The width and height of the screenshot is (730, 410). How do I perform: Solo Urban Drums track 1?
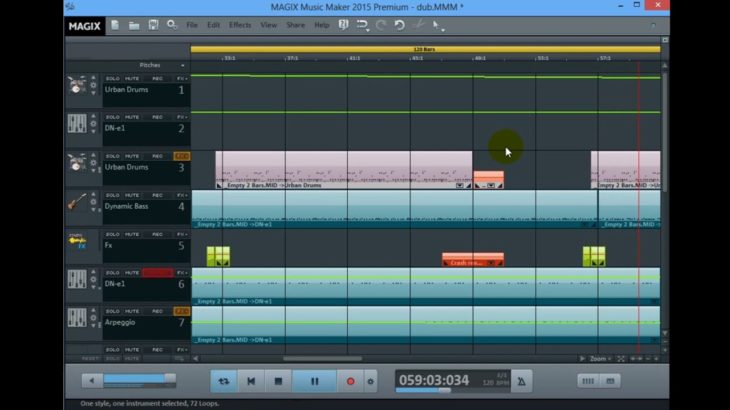coord(113,79)
